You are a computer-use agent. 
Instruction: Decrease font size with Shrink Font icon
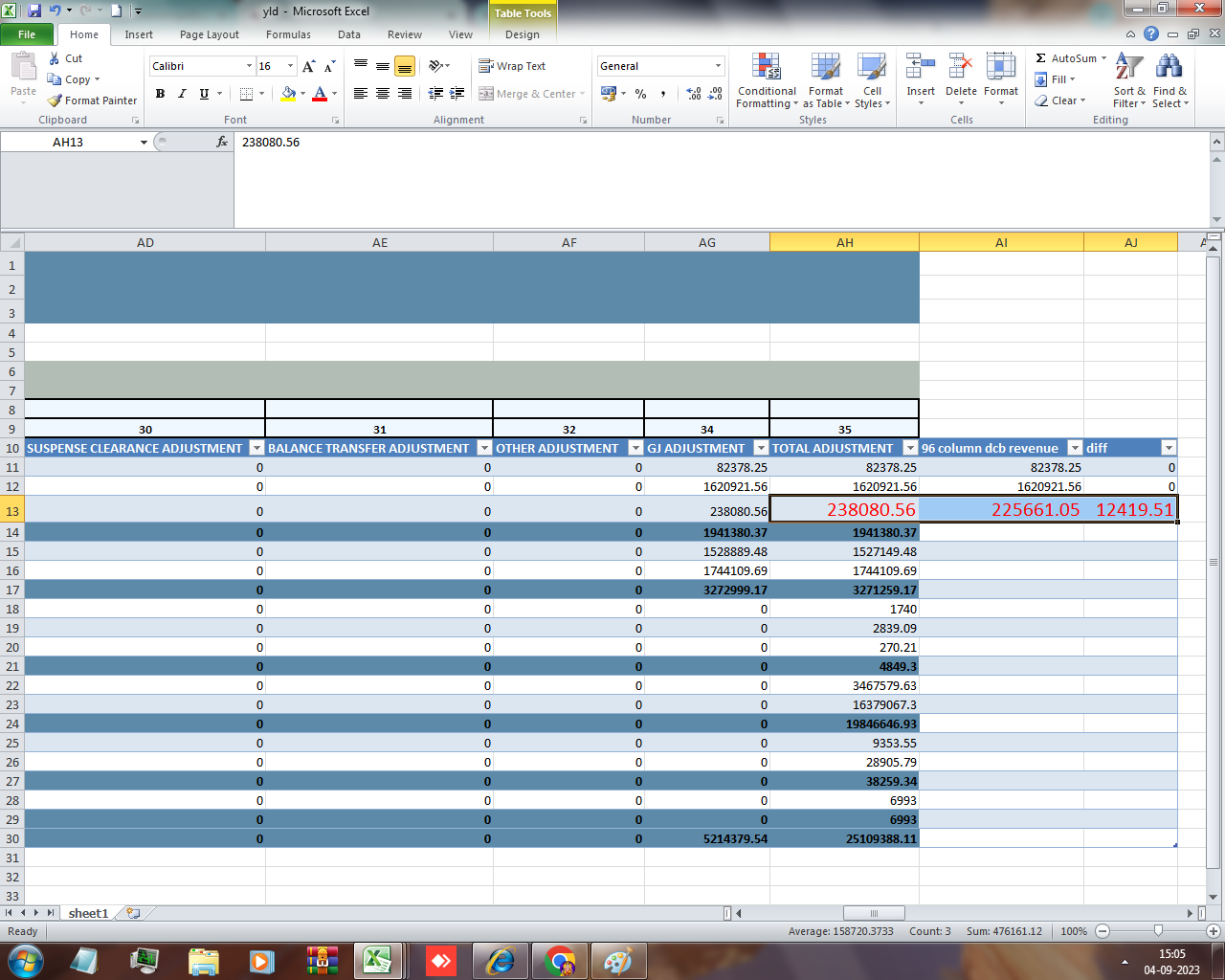pyautogui.click(x=329, y=66)
